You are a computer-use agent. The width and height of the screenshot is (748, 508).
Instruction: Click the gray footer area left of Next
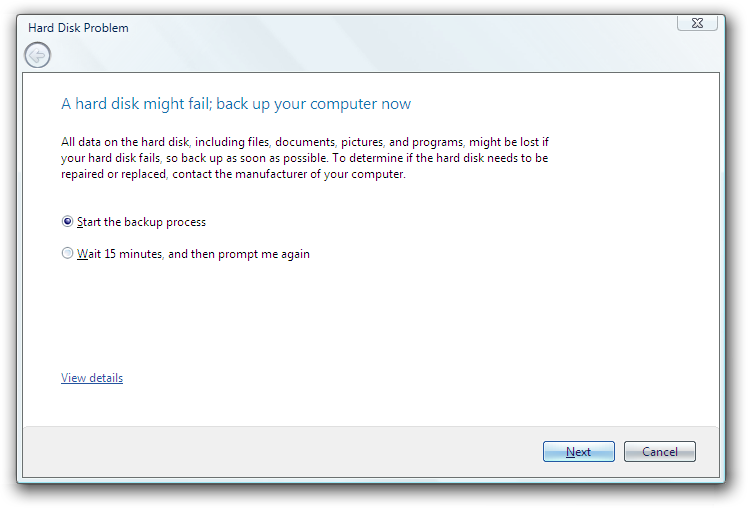pyautogui.click(x=280, y=452)
